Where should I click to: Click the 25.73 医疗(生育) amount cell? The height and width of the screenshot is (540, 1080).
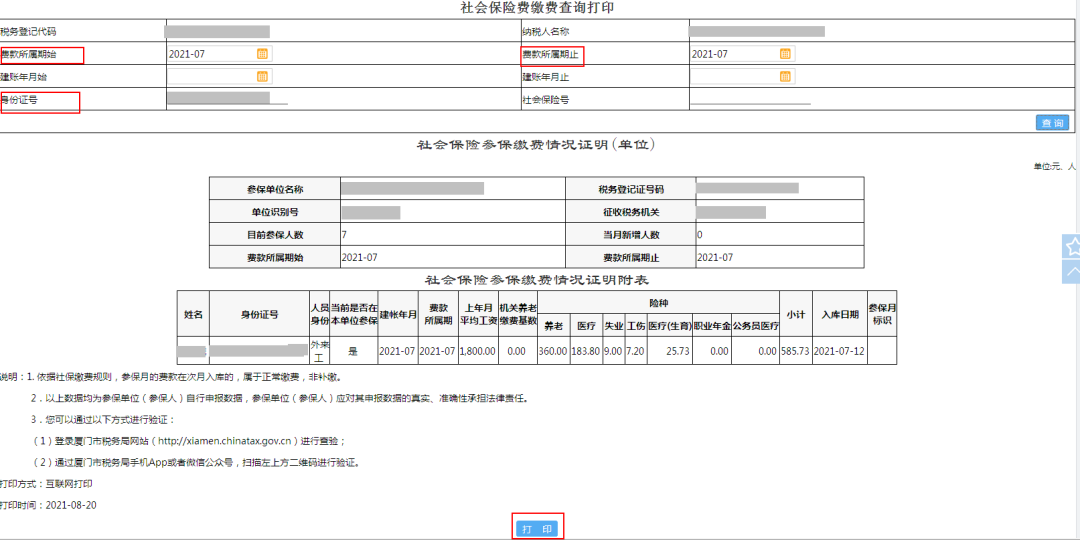click(x=669, y=351)
